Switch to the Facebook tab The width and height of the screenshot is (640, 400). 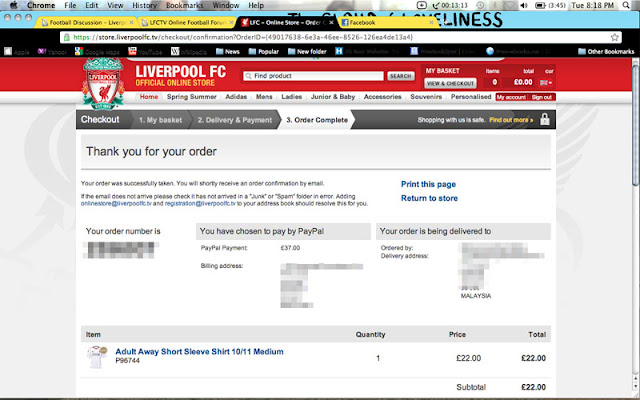coord(387,22)
